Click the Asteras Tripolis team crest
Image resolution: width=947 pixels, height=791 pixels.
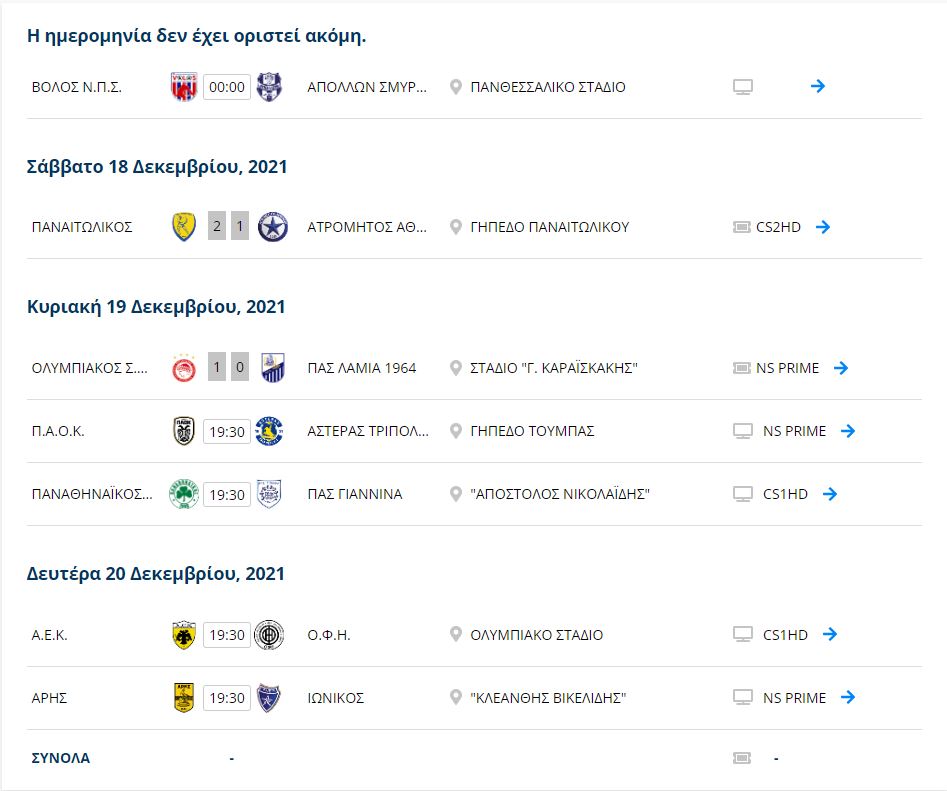click(269, 431)
